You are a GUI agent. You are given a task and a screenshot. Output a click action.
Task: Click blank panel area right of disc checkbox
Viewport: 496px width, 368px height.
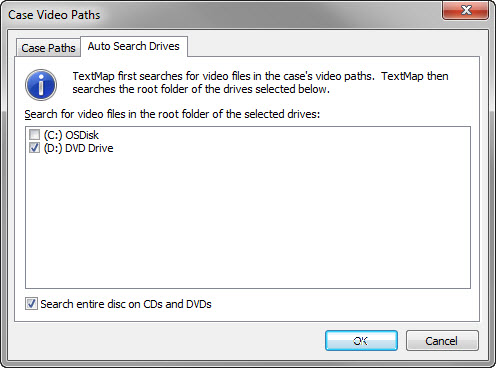(x=343, y=304)
